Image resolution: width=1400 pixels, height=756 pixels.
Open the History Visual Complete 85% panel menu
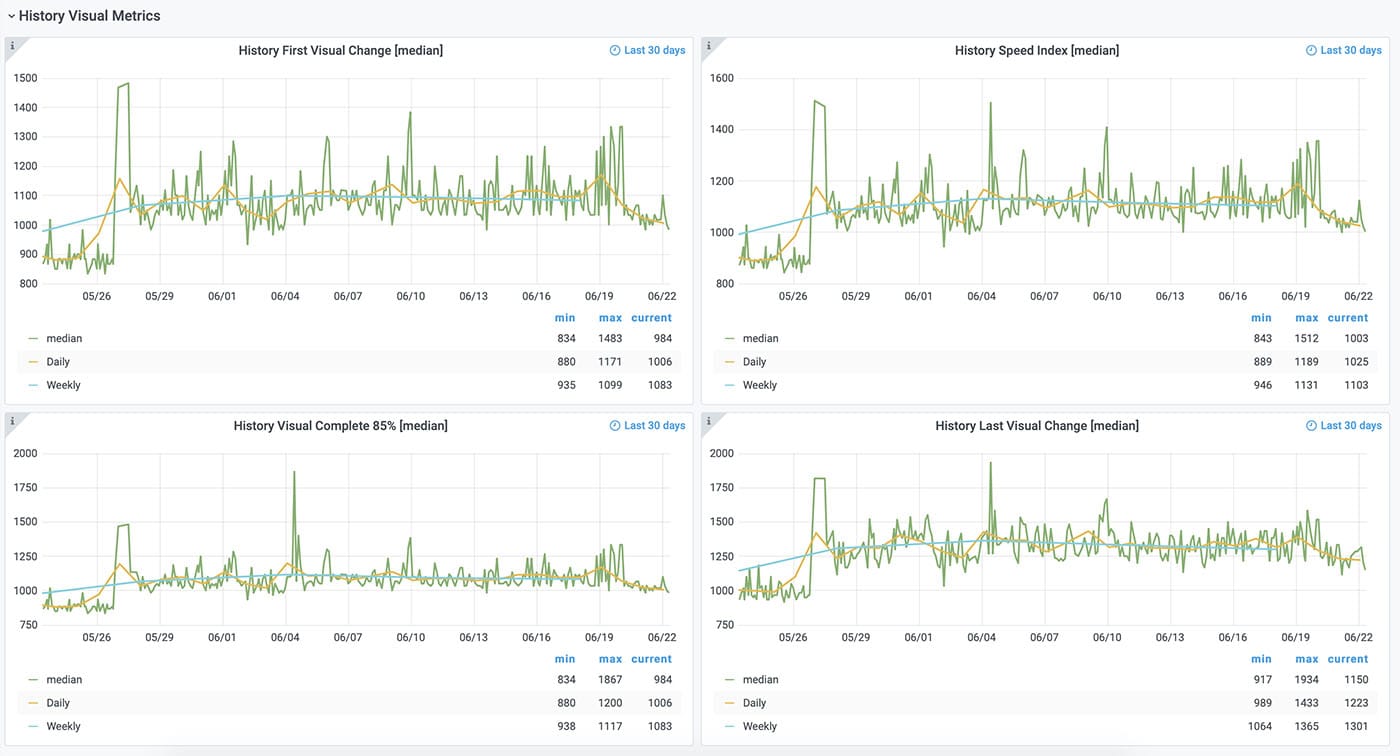pyautogui.click(x=340, y=424)
